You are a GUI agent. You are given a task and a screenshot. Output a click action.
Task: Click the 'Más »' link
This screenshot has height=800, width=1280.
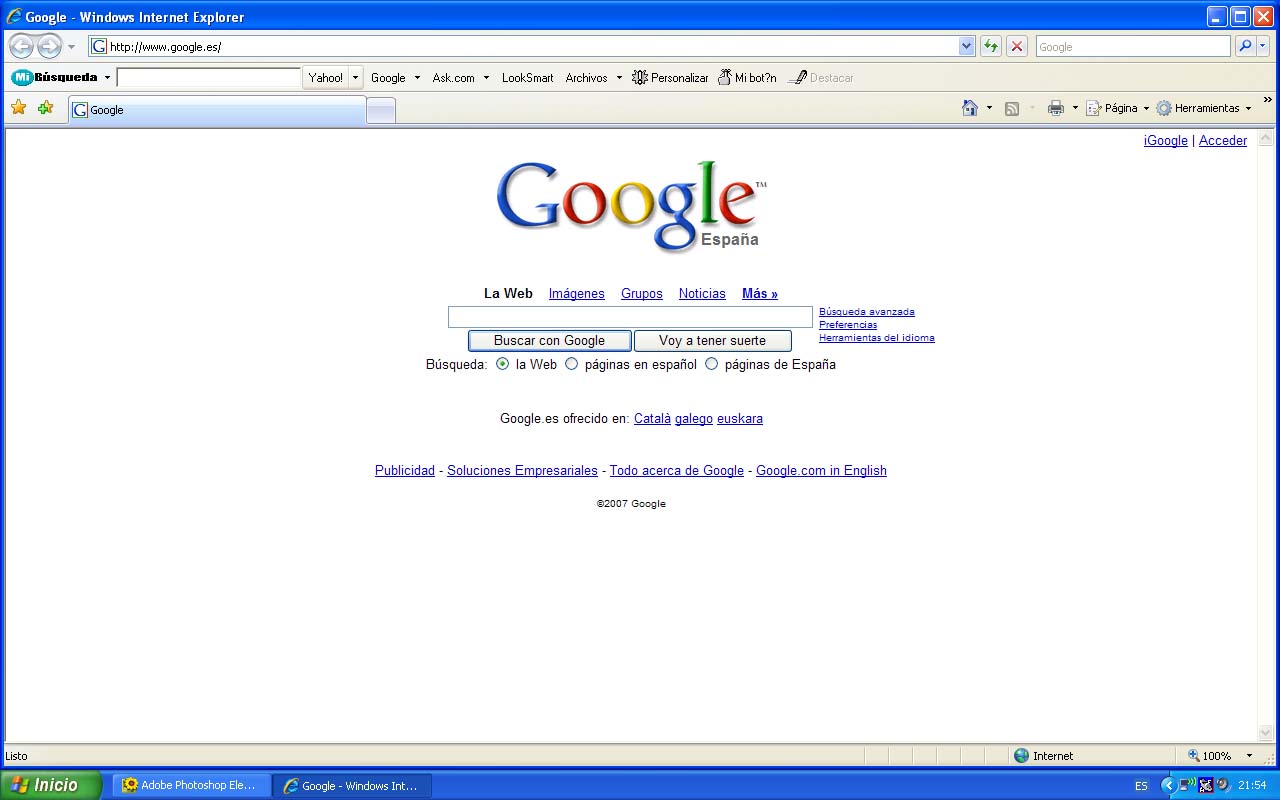click(x=760, y=293)
